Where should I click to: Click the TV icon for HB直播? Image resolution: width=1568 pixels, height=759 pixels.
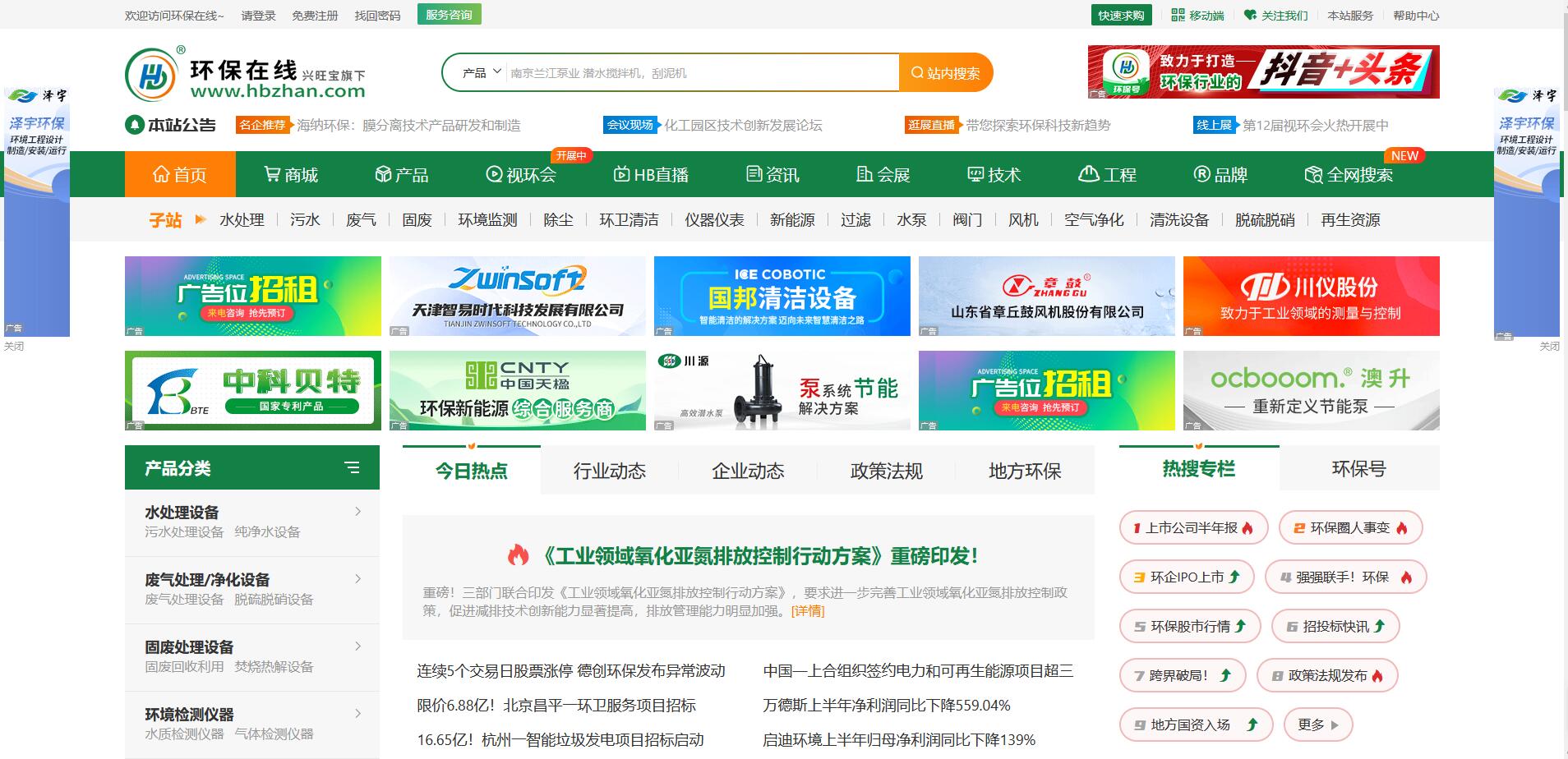pos(621,174)
